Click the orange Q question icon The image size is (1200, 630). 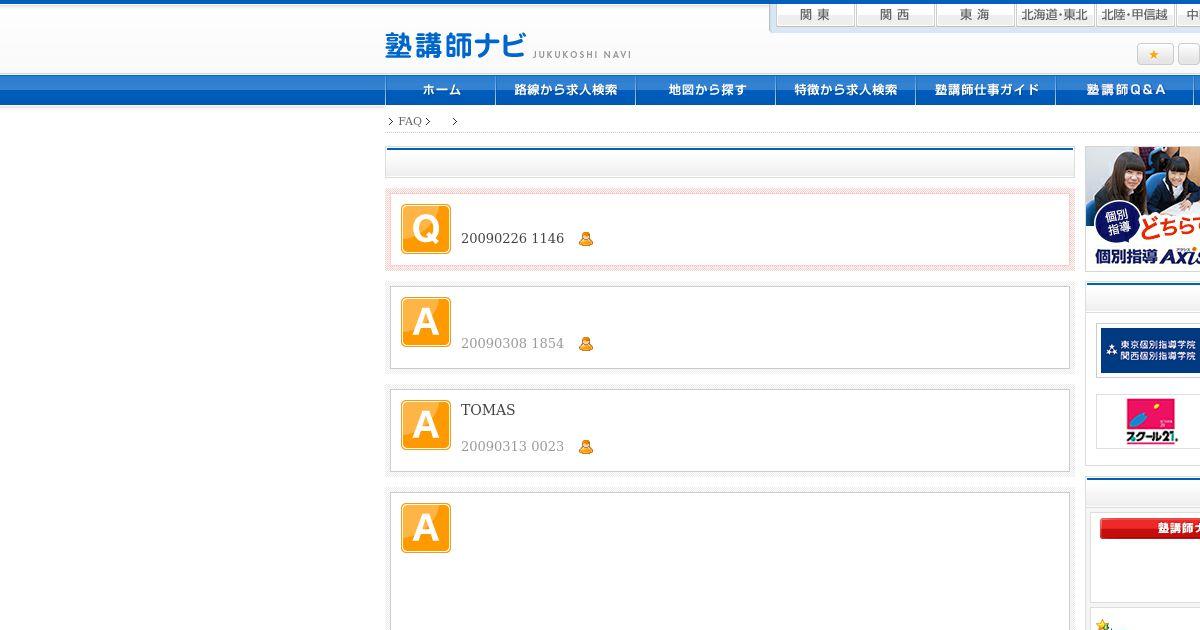click(x=426, y=229)
